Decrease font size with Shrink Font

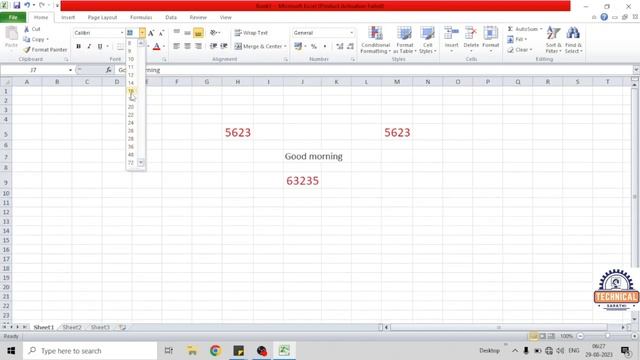click(x=161, y=33)
